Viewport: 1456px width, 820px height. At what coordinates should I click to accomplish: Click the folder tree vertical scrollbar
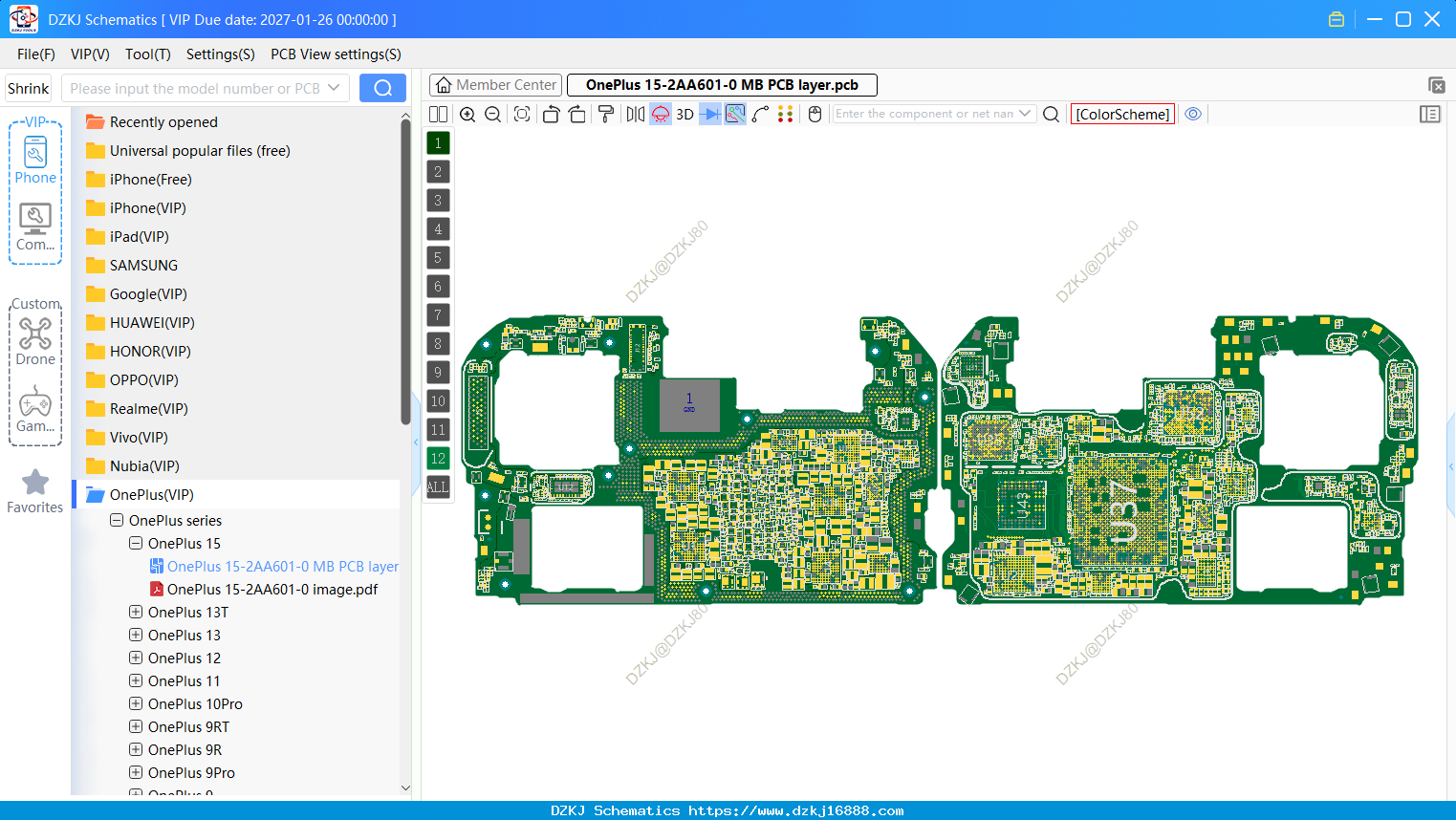(x=405, y=271)
